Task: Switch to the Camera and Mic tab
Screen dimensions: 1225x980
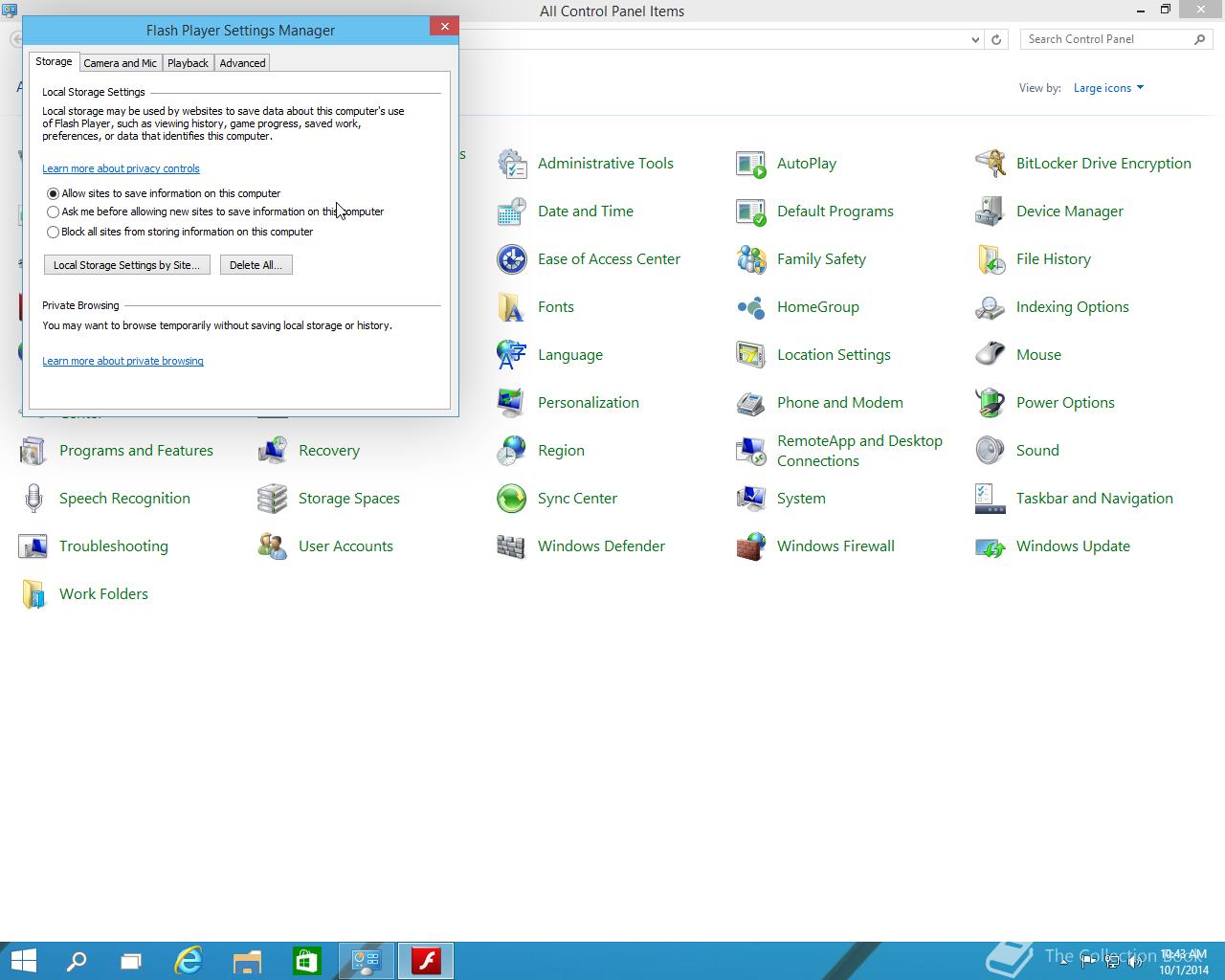Action: (120, 63)
